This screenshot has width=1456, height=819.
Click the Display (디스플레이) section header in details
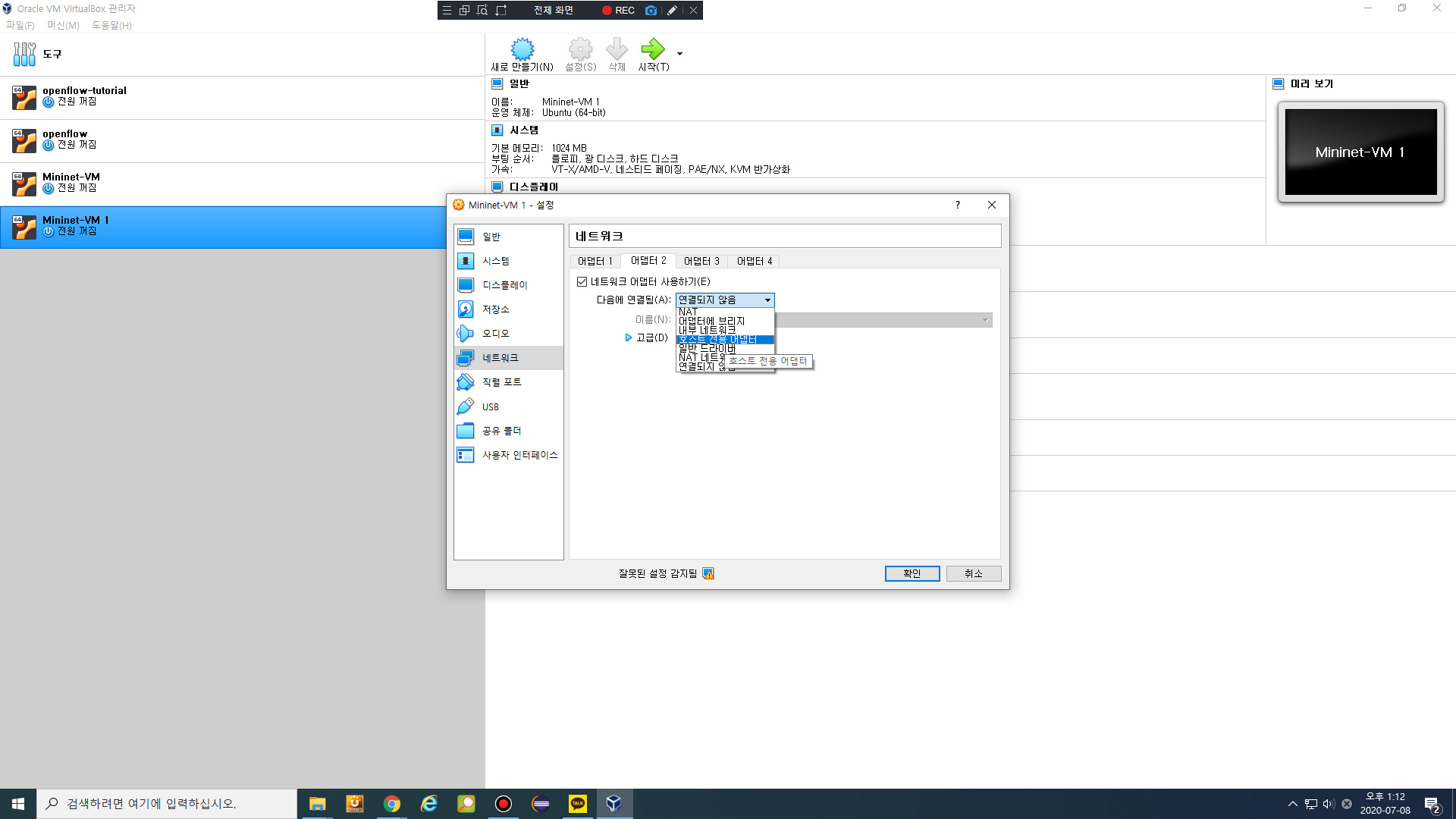tap(534, 187)
